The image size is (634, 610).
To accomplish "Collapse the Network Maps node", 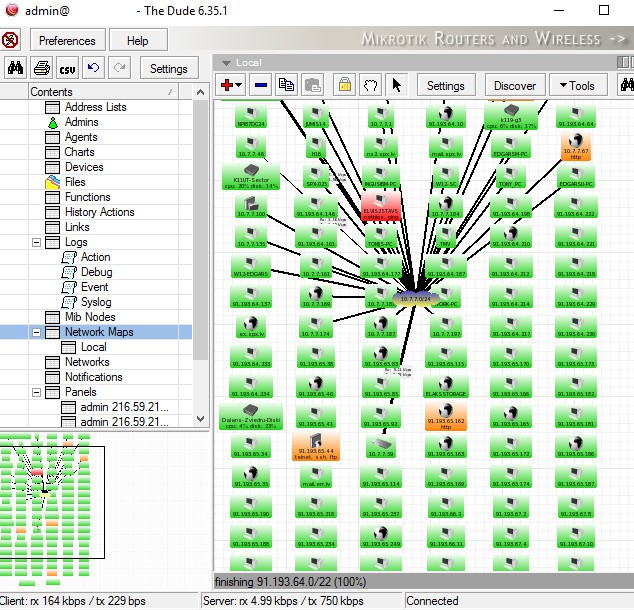I will [36, 332].
